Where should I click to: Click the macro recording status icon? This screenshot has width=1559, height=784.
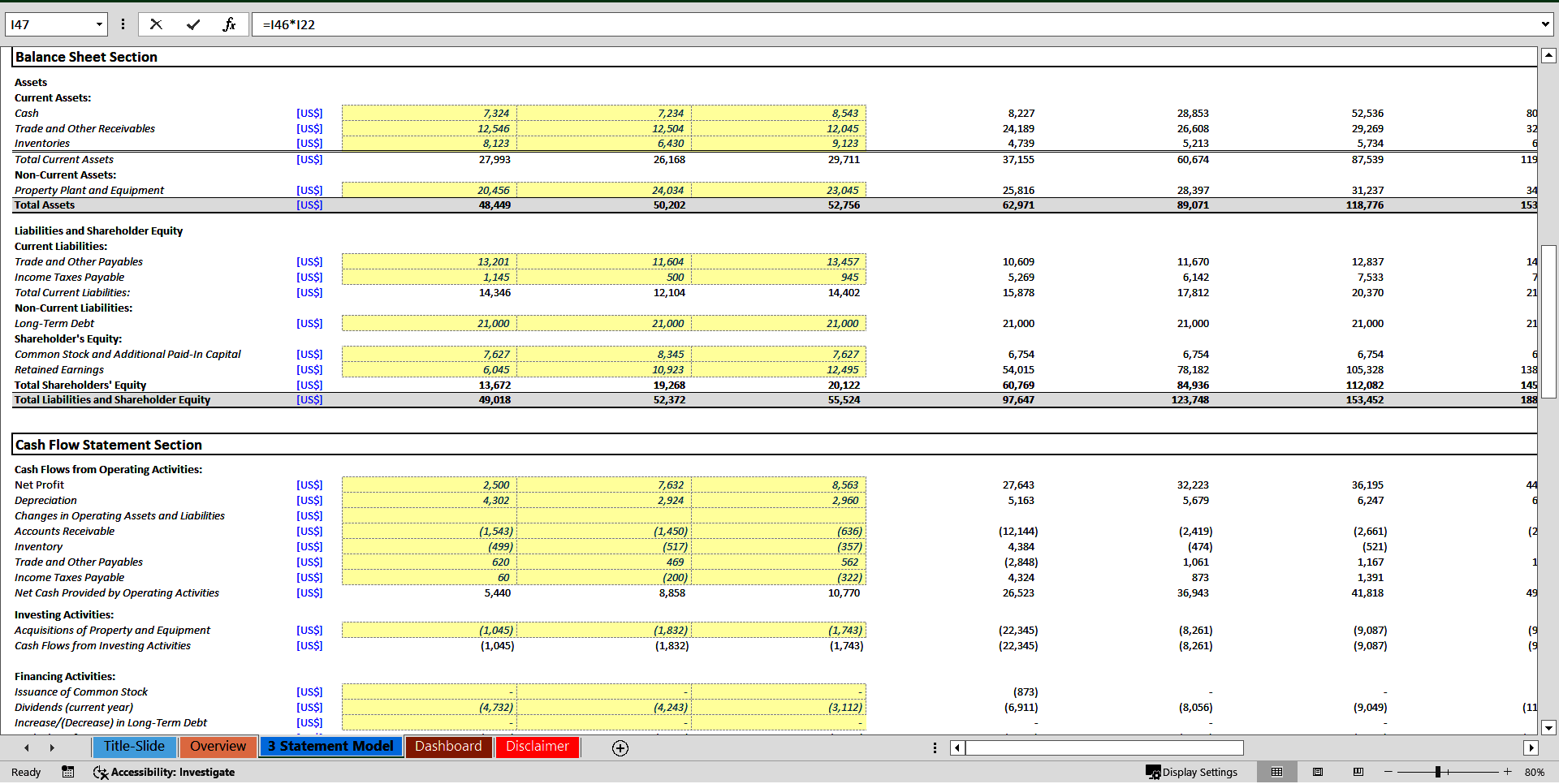pos(68,772)
